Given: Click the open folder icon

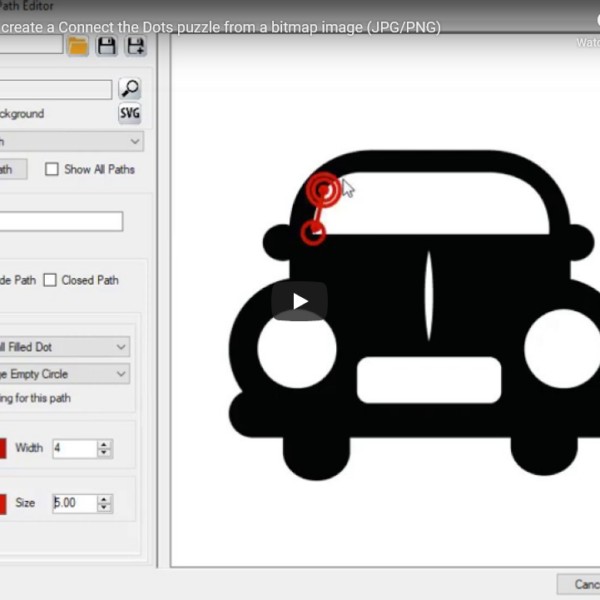Looking at the screenshot, I should click(78, 45).
